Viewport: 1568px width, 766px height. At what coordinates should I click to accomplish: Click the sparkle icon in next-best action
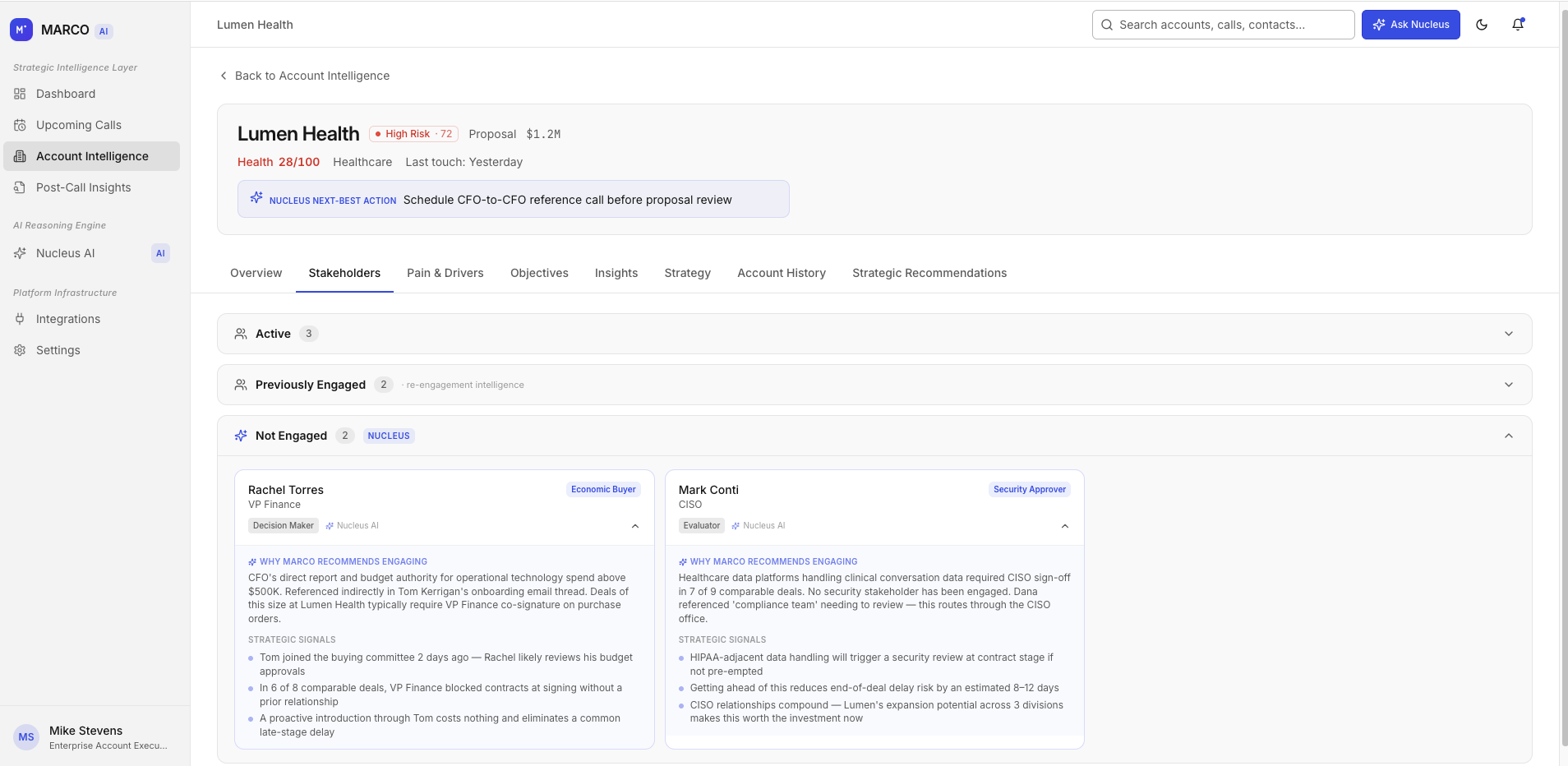point(256,197)
